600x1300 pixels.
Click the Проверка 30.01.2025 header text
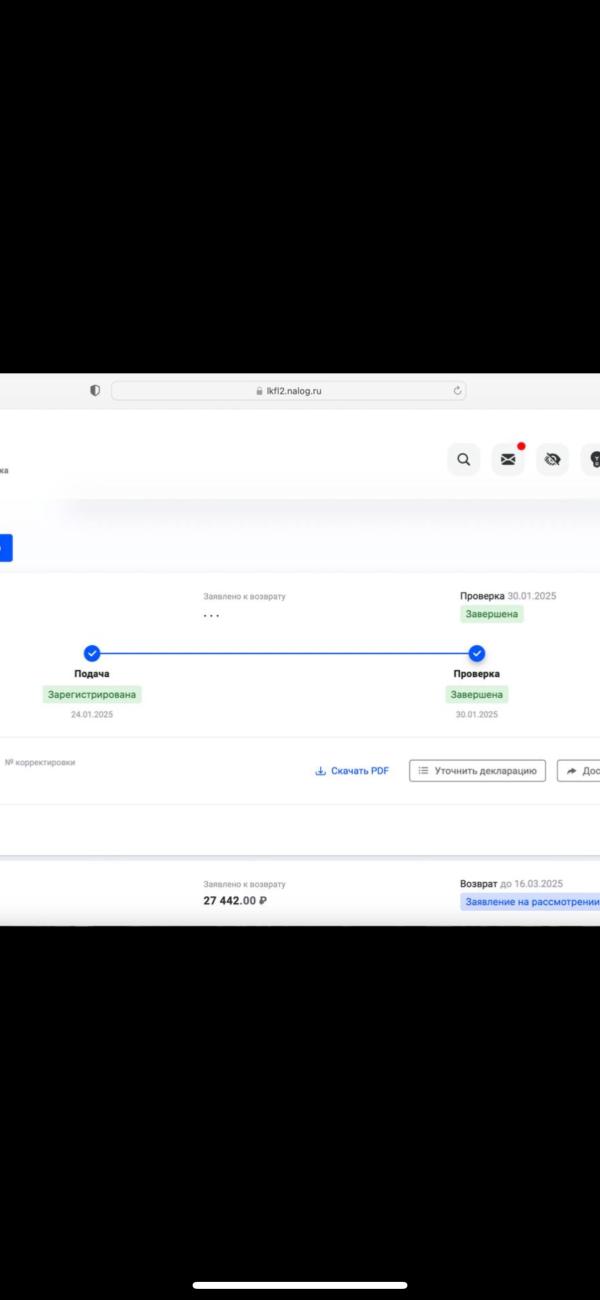click(x=508, y=596)
